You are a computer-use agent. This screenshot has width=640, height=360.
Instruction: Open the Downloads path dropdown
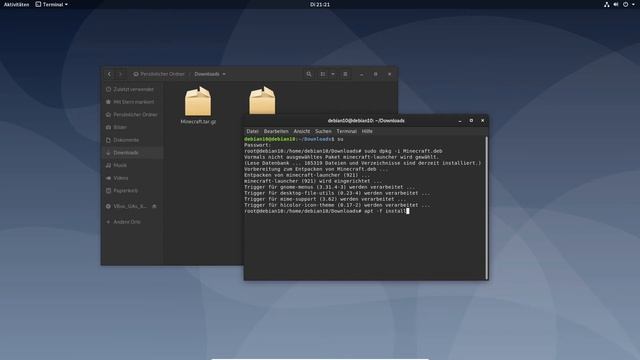210,74
